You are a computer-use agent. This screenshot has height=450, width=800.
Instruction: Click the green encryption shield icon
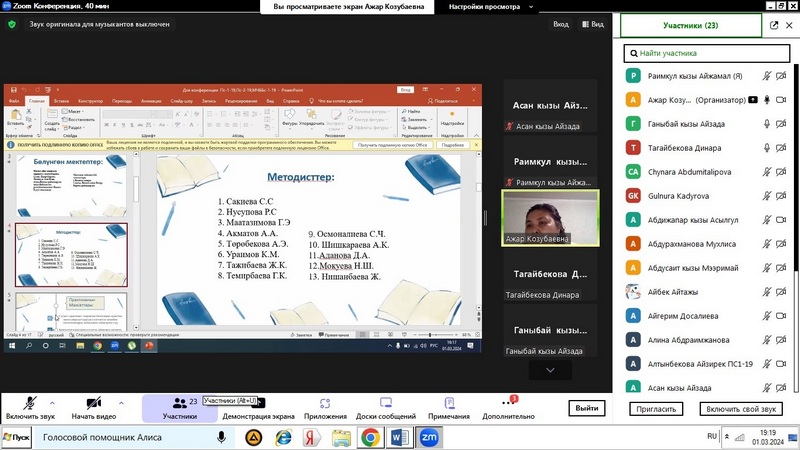[12, 24]
